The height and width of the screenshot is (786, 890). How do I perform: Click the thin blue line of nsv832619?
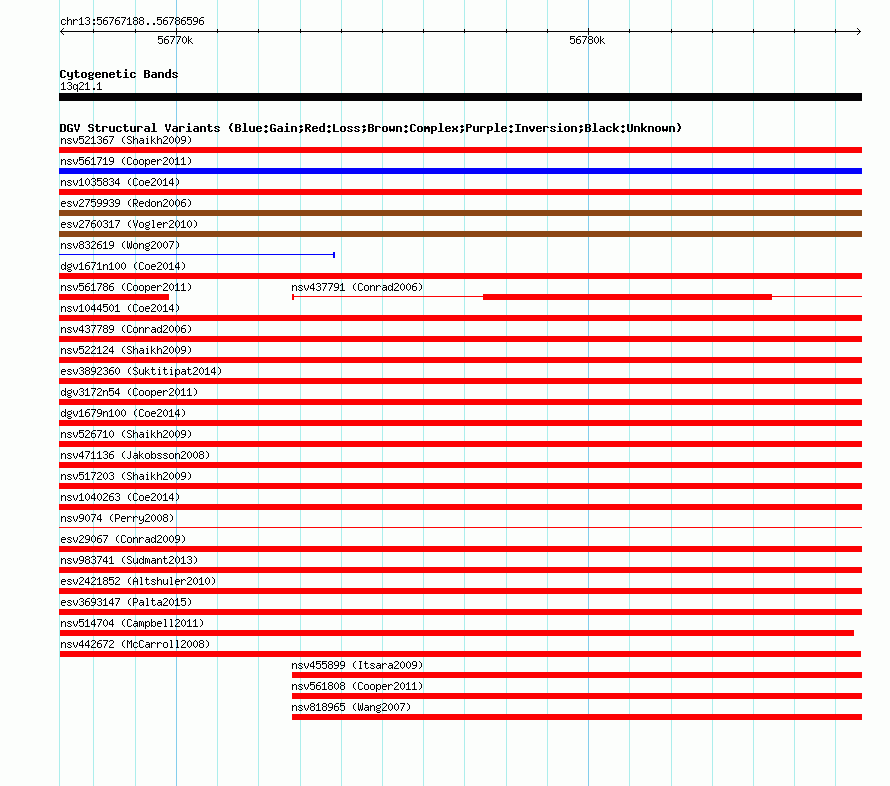197,255
